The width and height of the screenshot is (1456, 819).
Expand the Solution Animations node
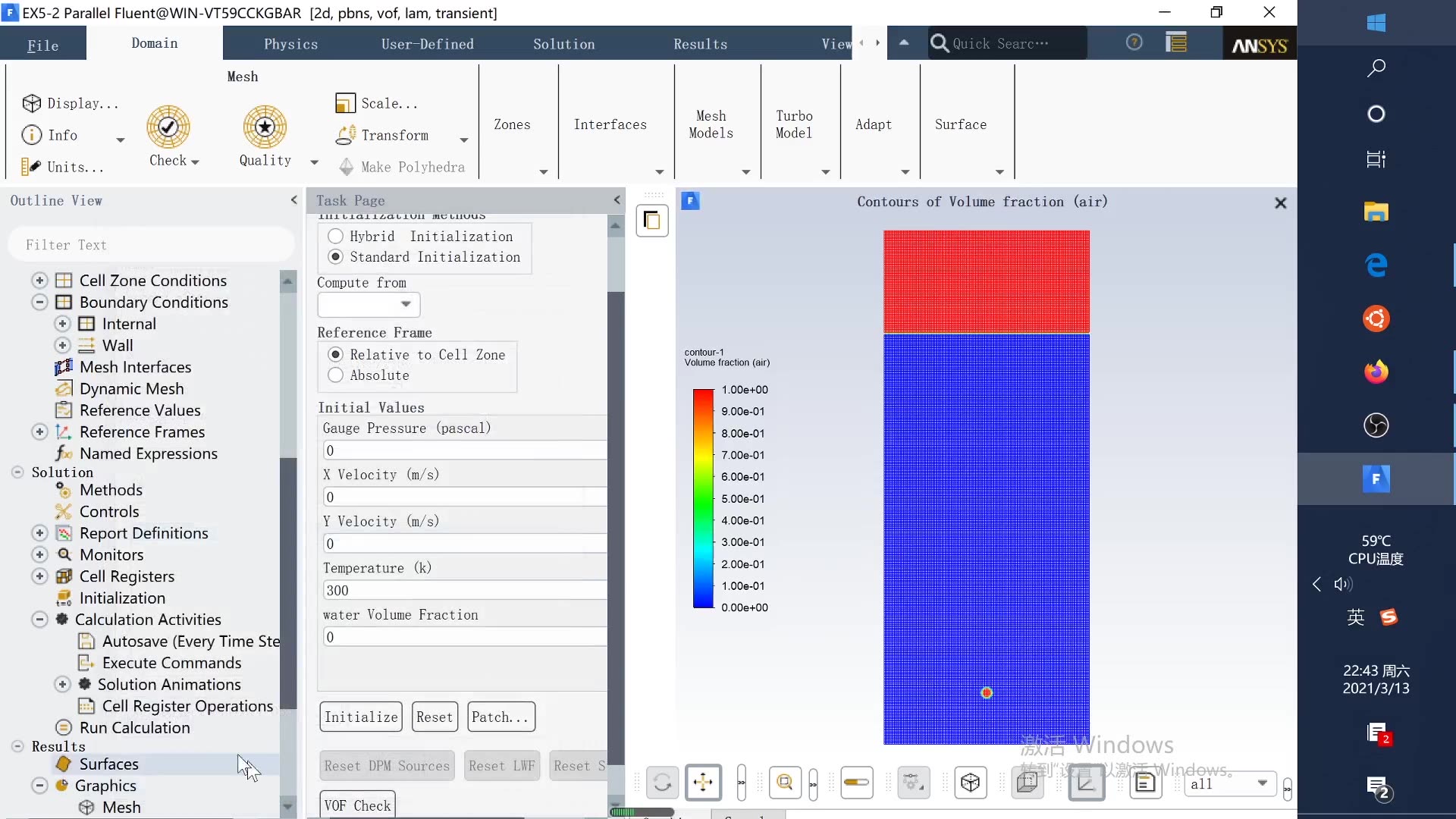pyautogui.click(x=62, y=684)
